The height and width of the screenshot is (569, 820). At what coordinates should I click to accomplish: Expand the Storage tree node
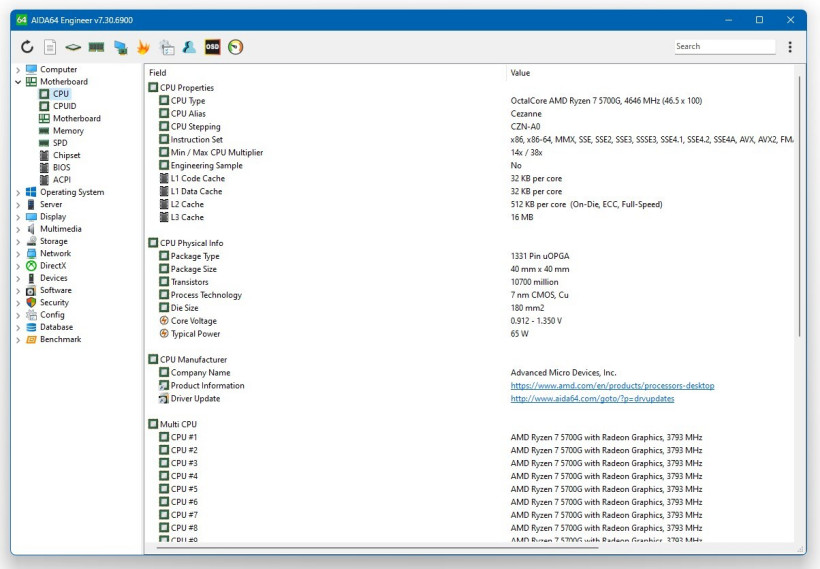18,241
